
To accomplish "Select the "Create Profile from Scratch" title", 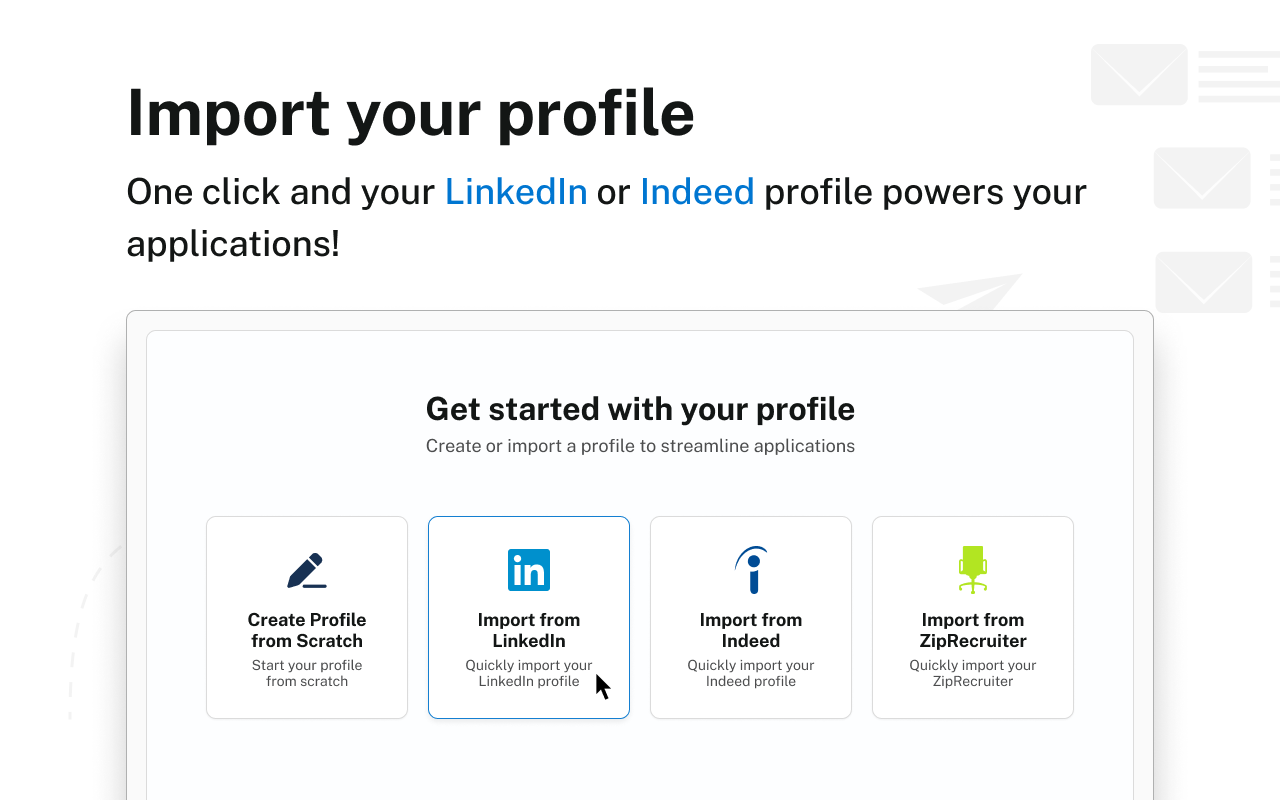I will tap(307, 630).
